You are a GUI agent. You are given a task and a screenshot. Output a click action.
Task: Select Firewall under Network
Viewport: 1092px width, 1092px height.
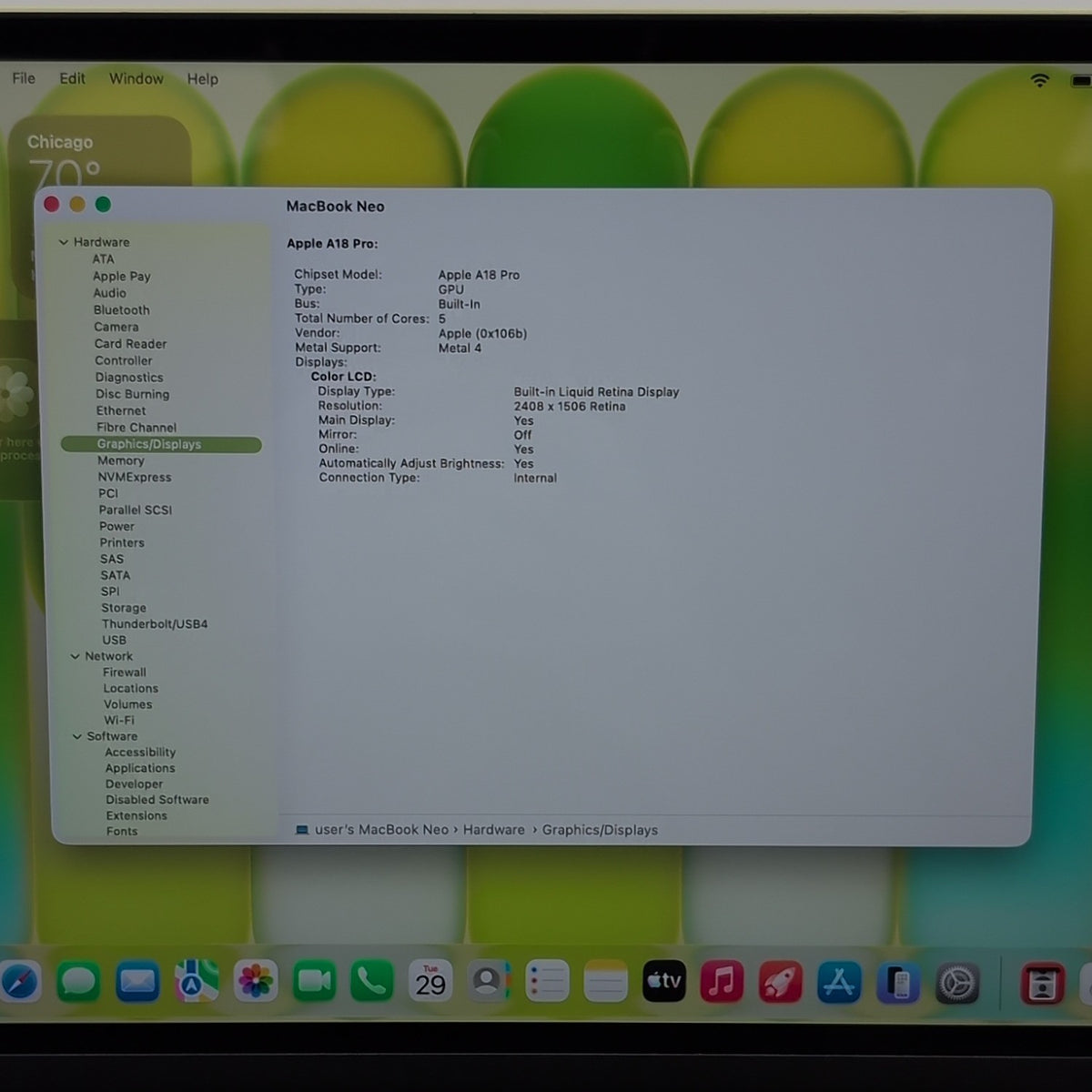[x=124, y=672]
